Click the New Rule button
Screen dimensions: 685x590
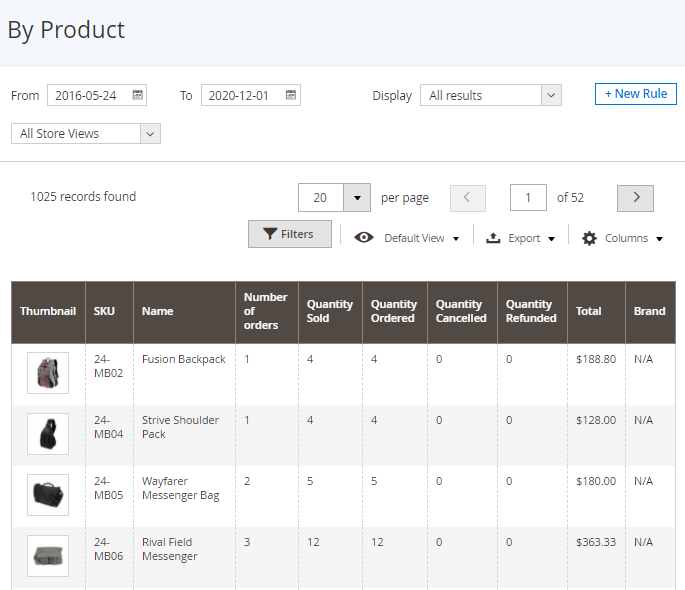636,94
